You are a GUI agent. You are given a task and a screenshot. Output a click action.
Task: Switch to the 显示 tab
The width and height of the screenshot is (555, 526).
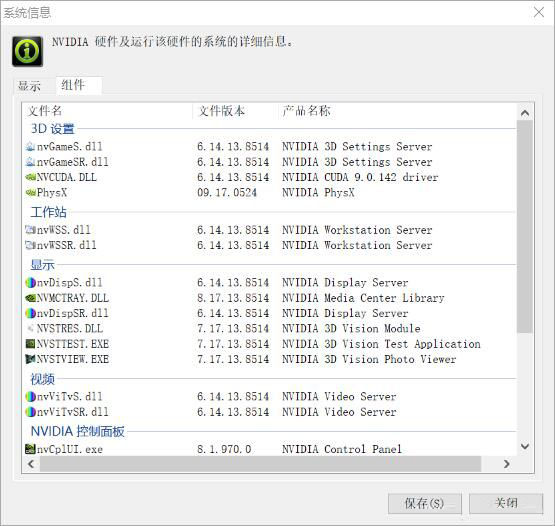coord(29,86)
